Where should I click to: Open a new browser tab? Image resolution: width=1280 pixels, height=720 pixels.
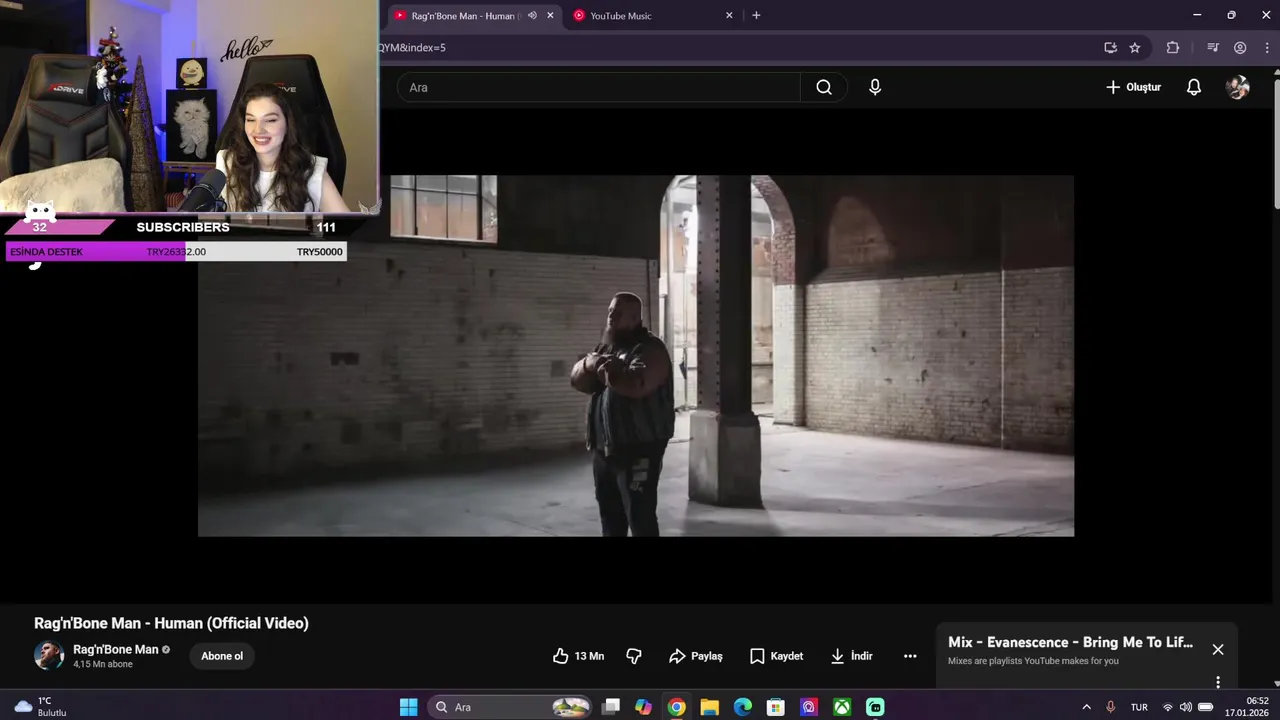coord(756,16)
